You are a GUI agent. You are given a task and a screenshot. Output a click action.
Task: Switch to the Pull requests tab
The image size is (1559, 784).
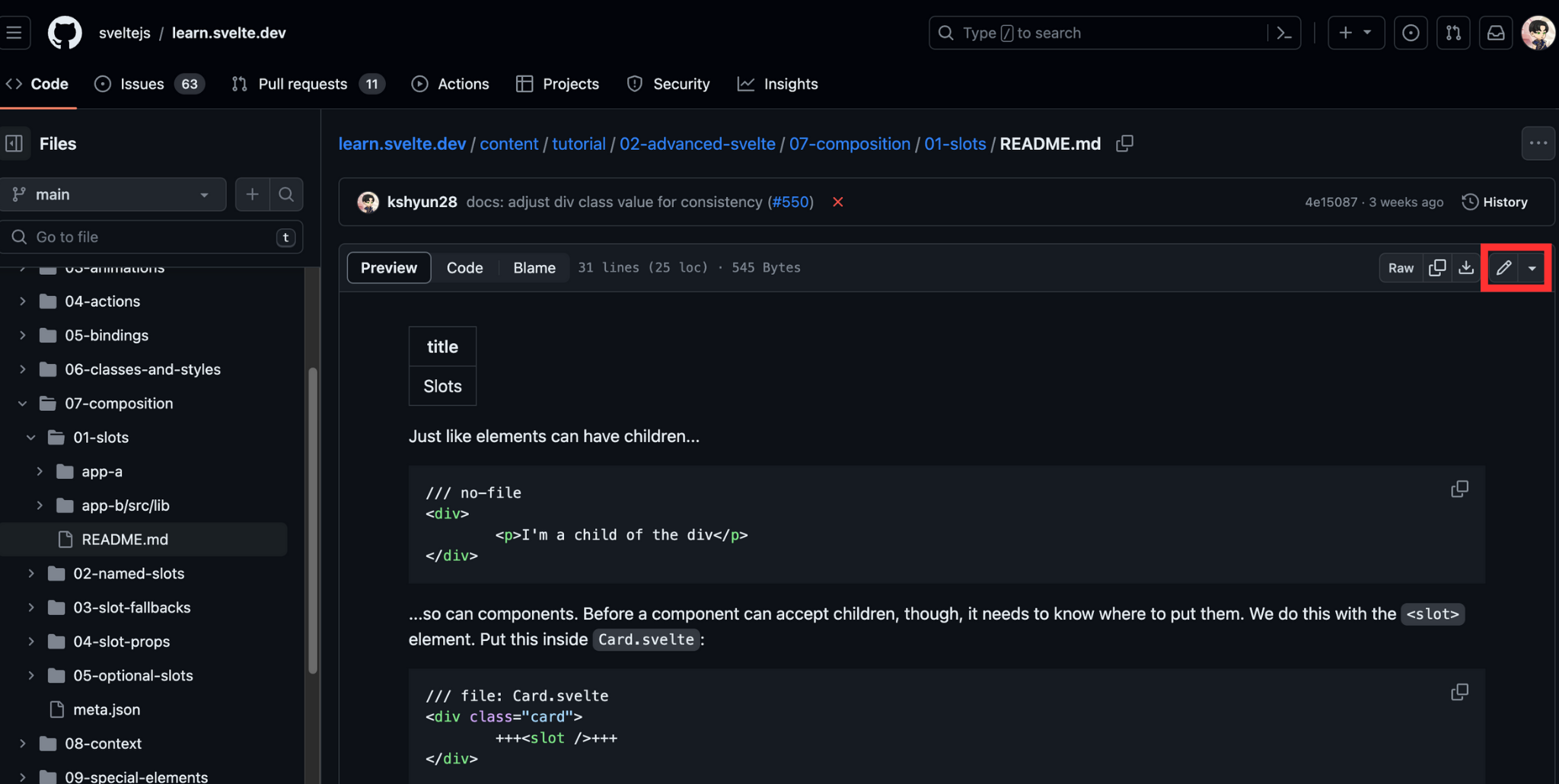coord(303,84)
